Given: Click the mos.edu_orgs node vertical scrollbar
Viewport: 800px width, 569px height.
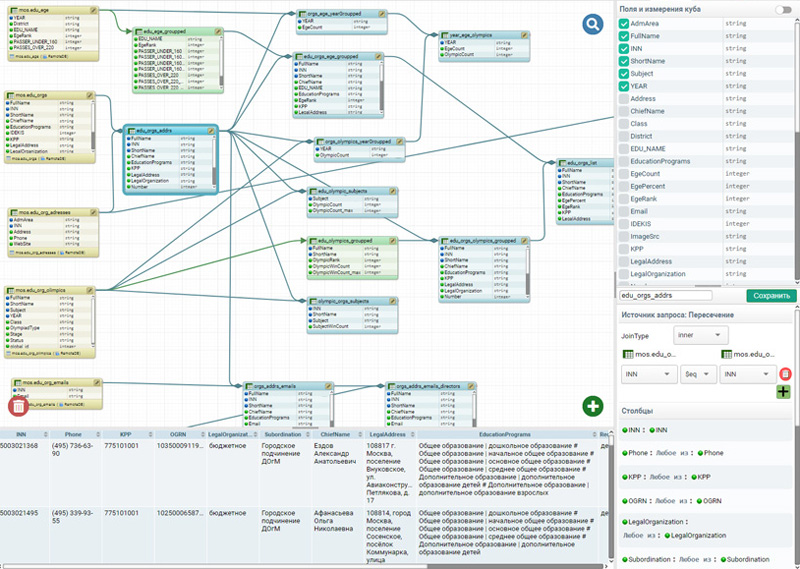Looking at the screenshot, I should [93, 127].
